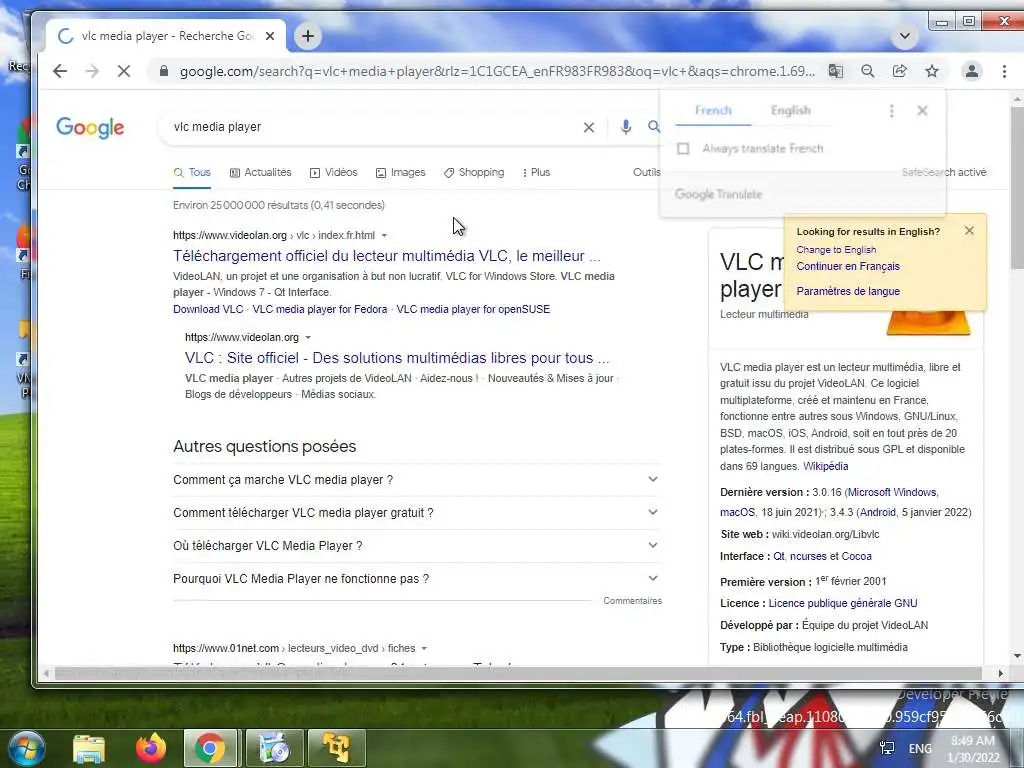This screenshot has height=768, width=1024.
Task: Open the Translate this page icon
Action: (835, 71)
